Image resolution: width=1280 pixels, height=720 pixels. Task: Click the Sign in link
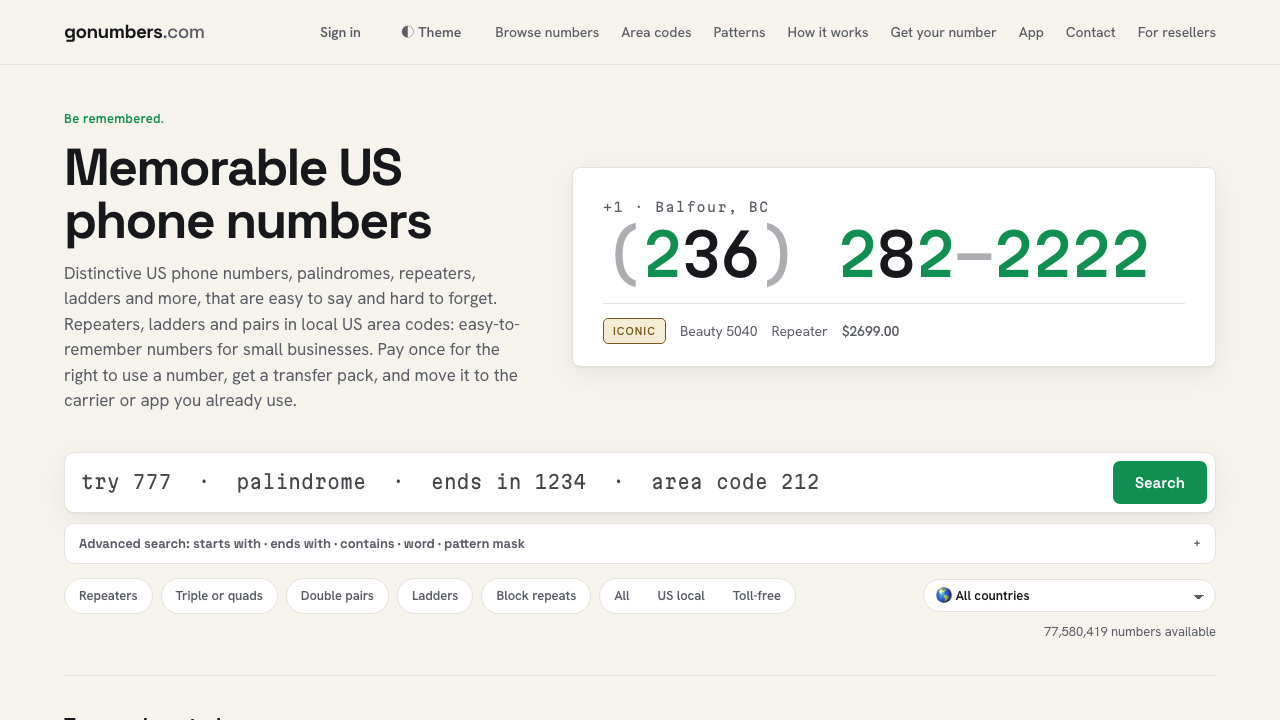pos(340,32)
